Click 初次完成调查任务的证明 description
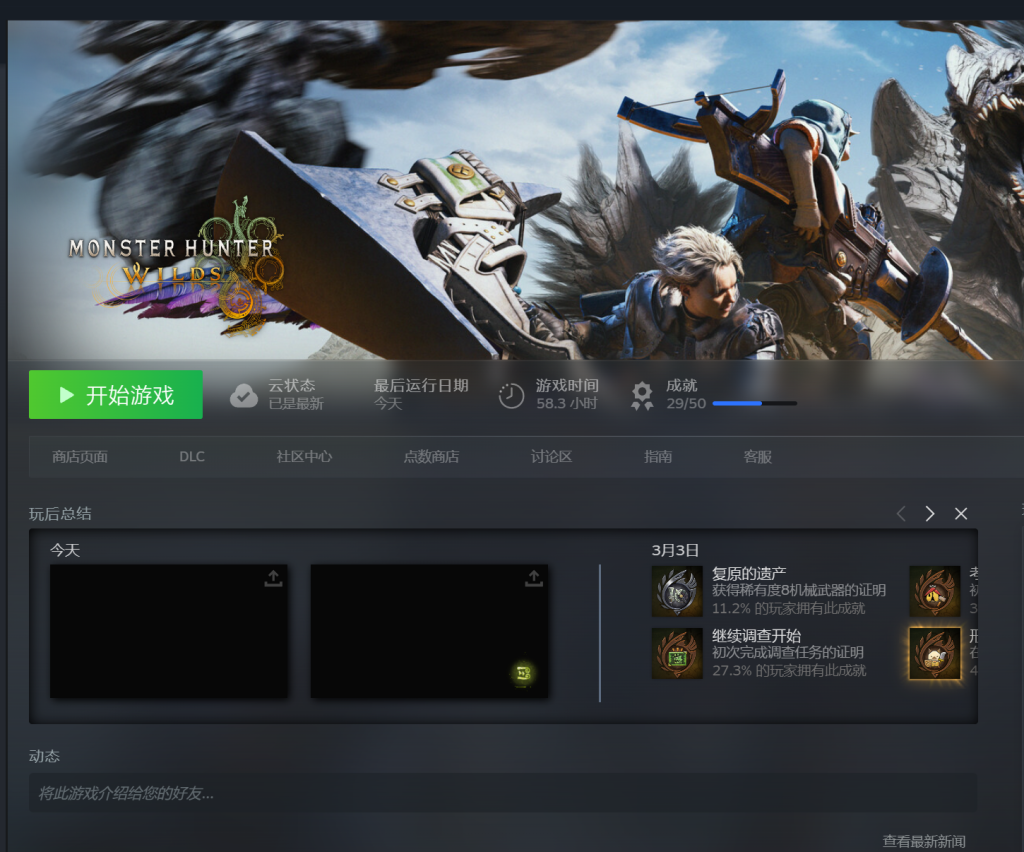This screenshot has width=1024, height=852. (788, 652)
